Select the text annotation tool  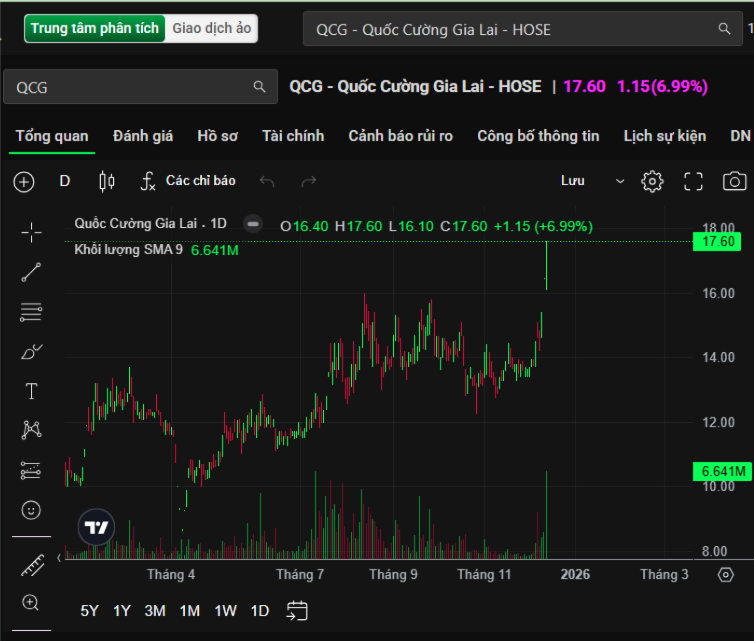31,391
